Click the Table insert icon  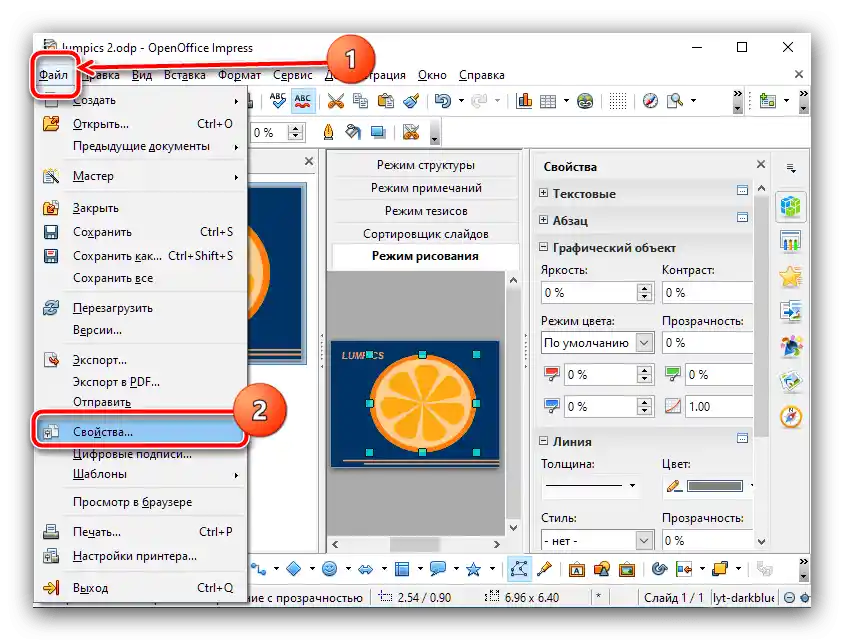point(548,101)
